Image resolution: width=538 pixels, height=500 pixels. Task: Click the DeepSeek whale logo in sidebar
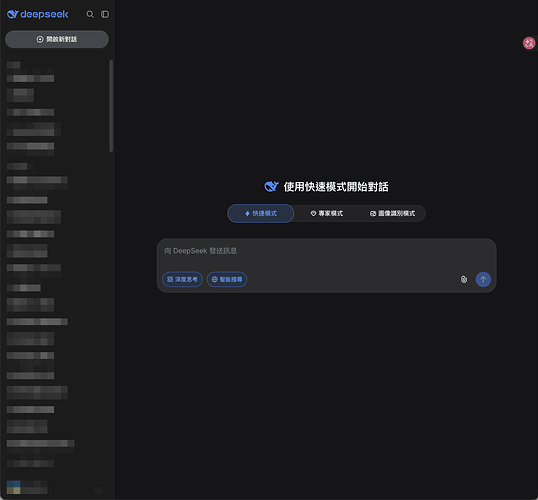(x=12, y=14)
